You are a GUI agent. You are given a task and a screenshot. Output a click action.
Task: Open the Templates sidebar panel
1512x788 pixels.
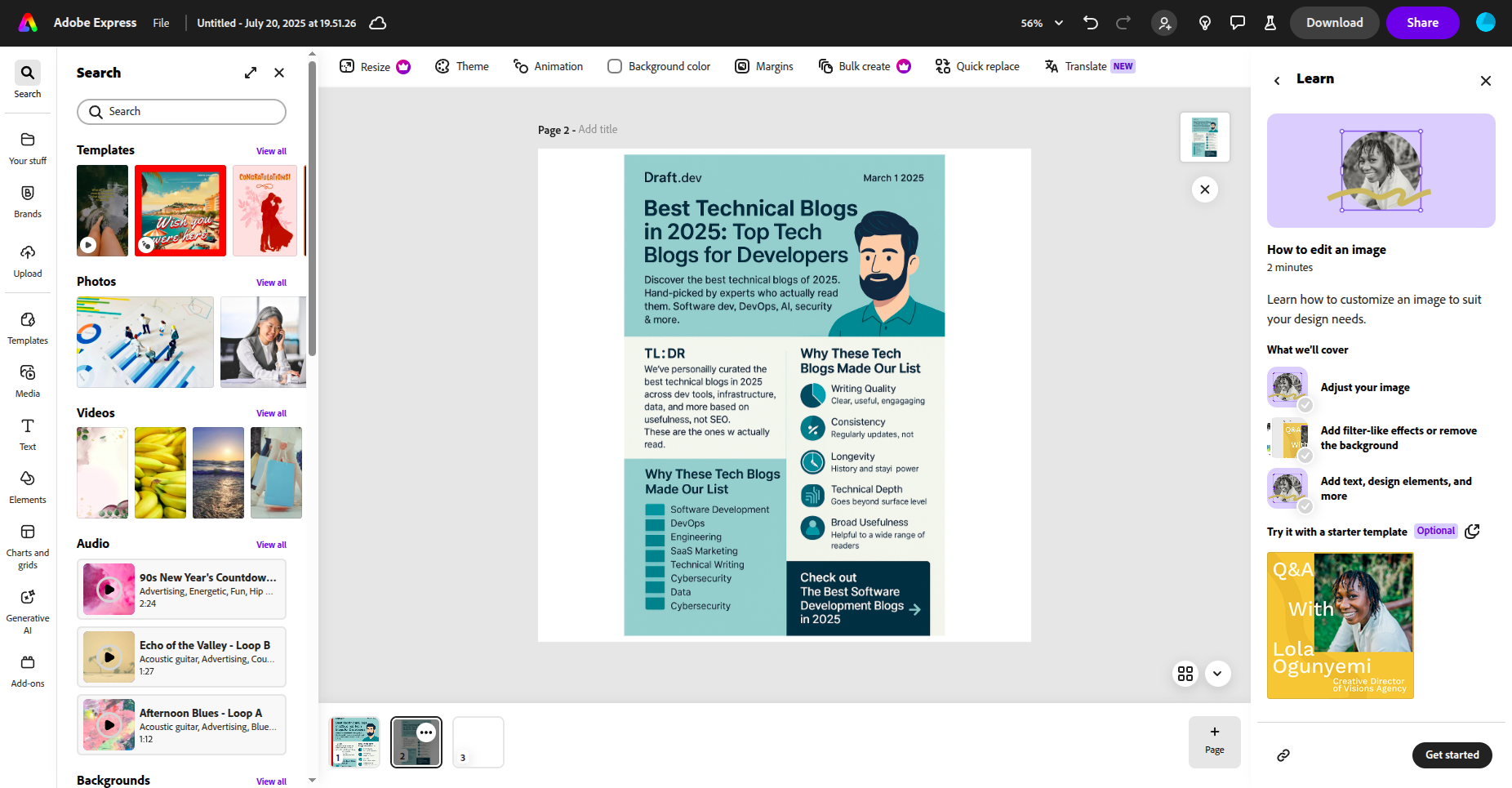(x=28, y=327)
